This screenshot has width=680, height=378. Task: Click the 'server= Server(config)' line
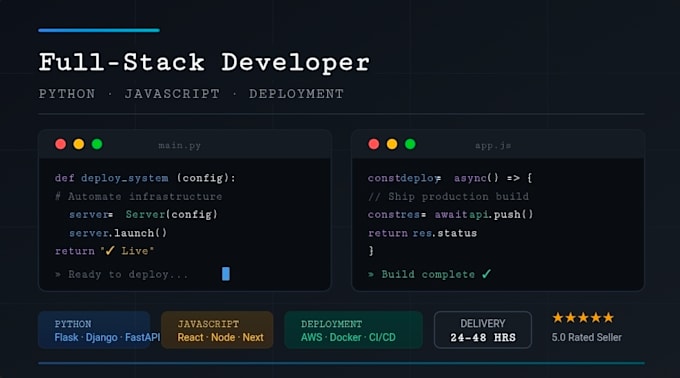pos(143,215)
